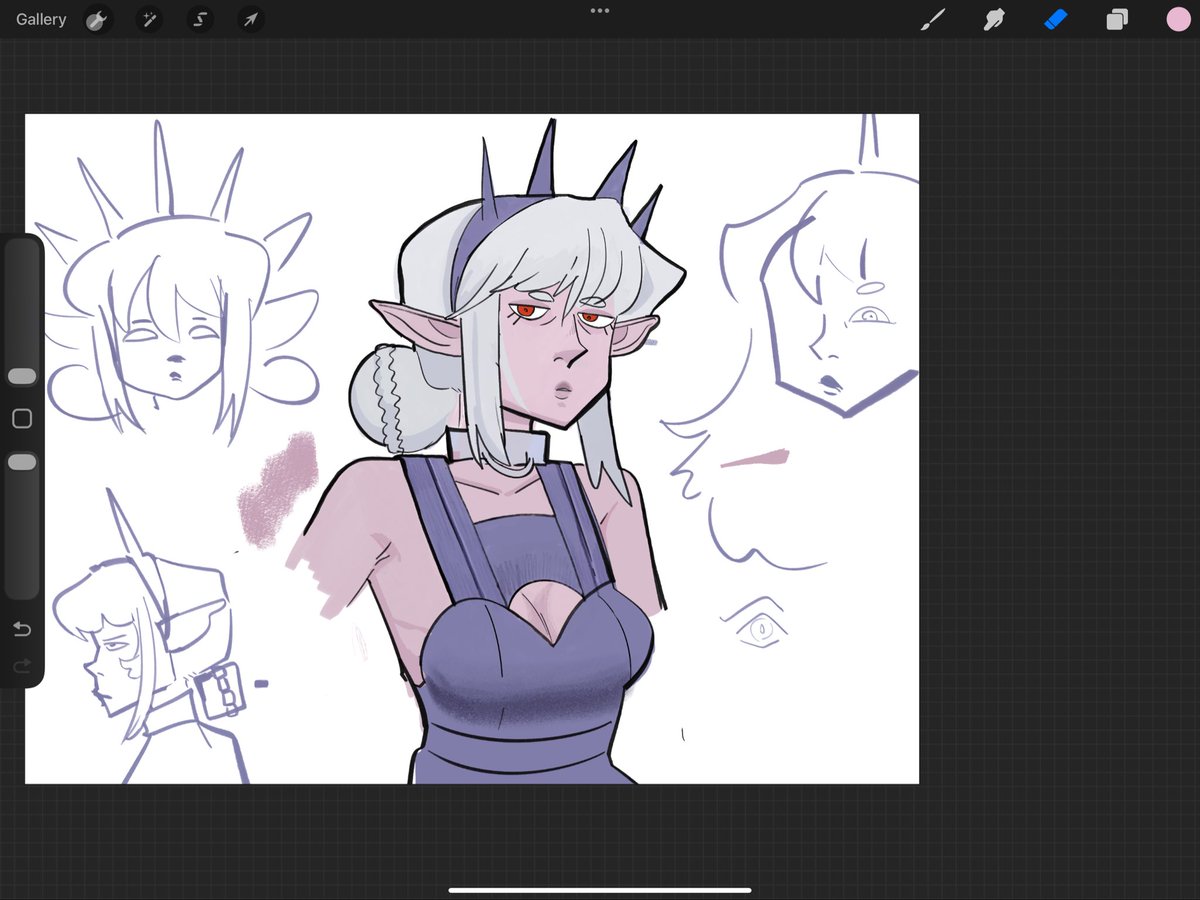This screenshot has height=900, width=1200.
Task: Open the Gallery
Action: tap(41, 19)
